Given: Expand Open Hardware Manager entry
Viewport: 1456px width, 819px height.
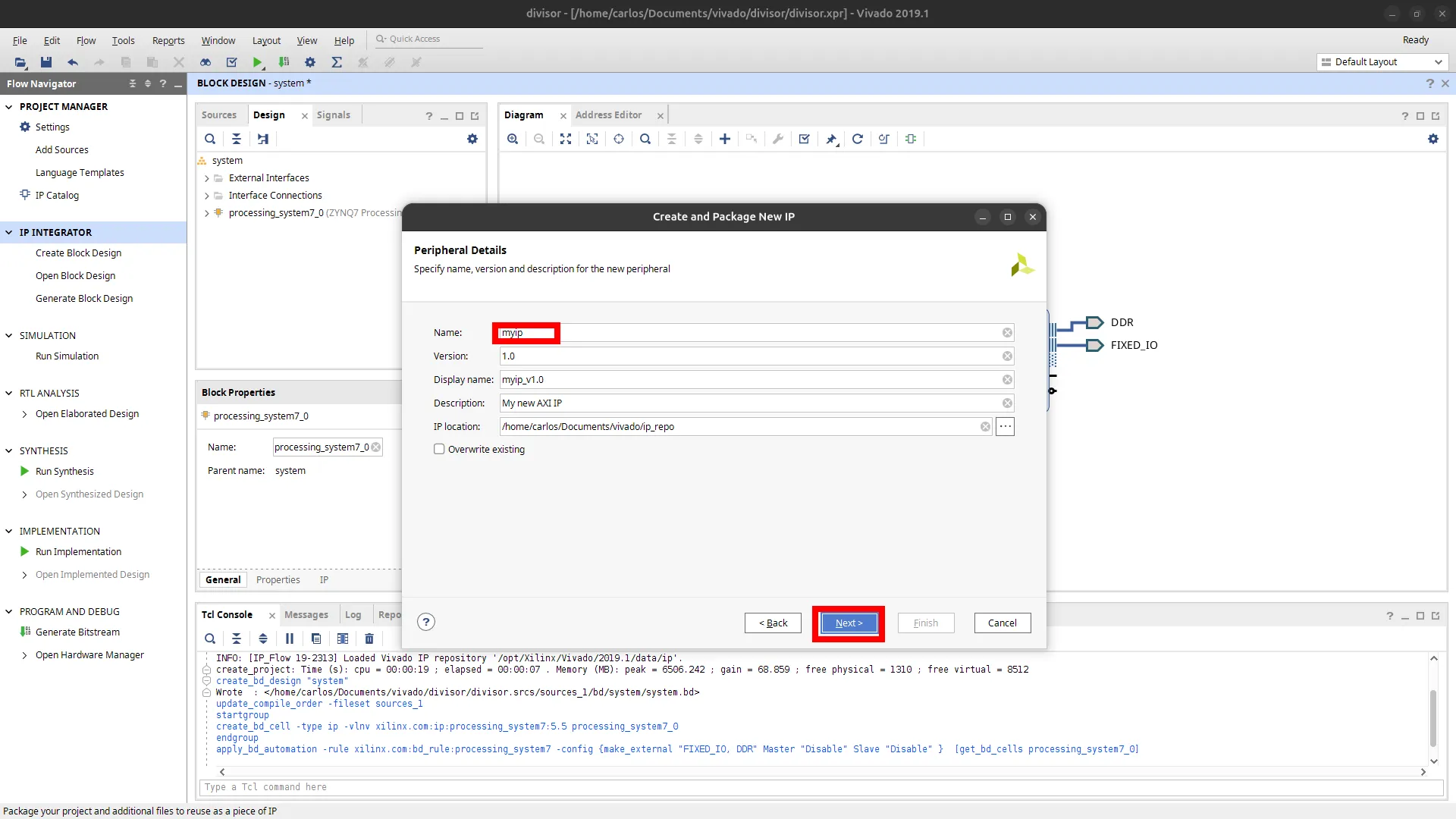Looking at the screenshot, I should (x=25, y=655).
